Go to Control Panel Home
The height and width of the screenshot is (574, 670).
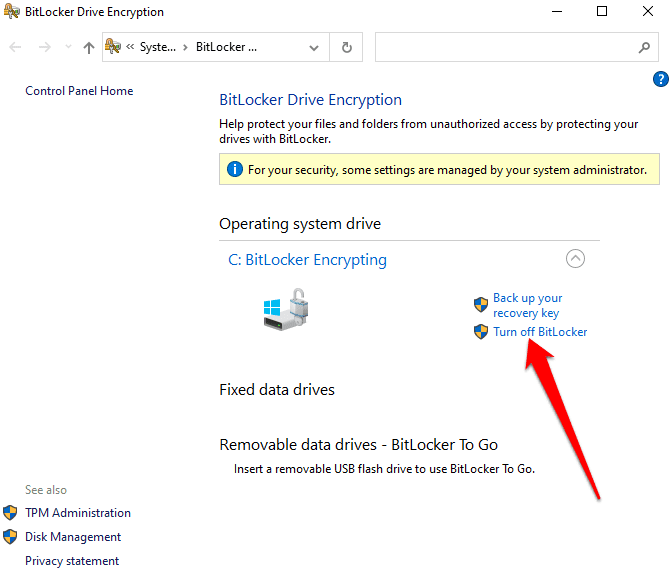(79, 91)
